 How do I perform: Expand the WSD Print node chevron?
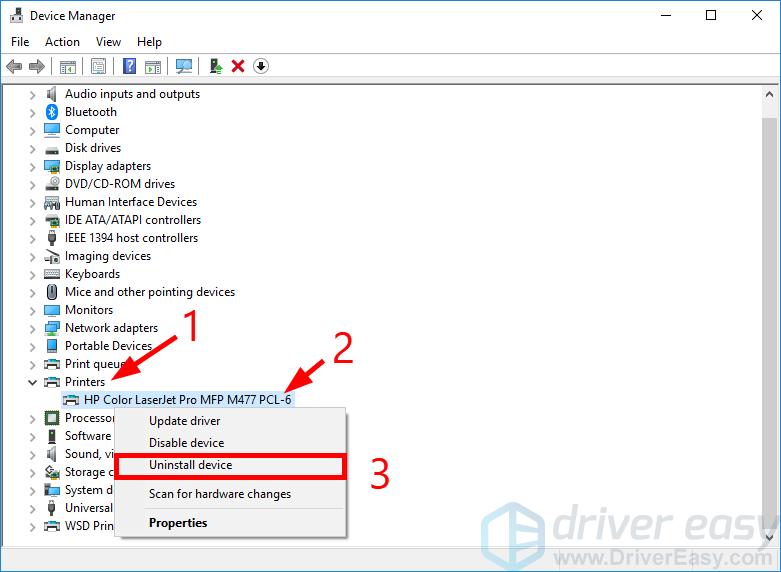[x=32, y=526]
